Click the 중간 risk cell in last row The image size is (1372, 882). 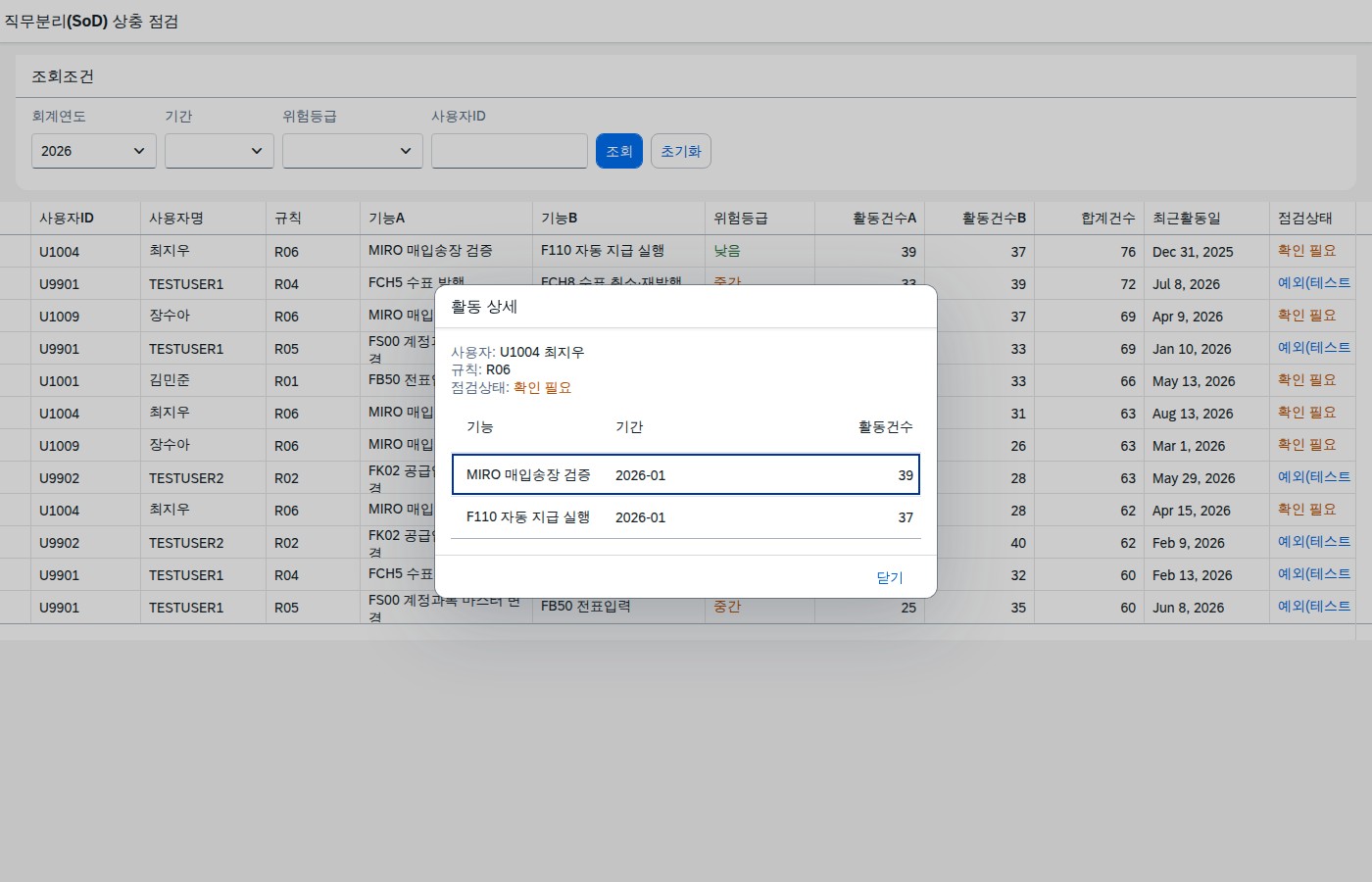pos(727,607)
